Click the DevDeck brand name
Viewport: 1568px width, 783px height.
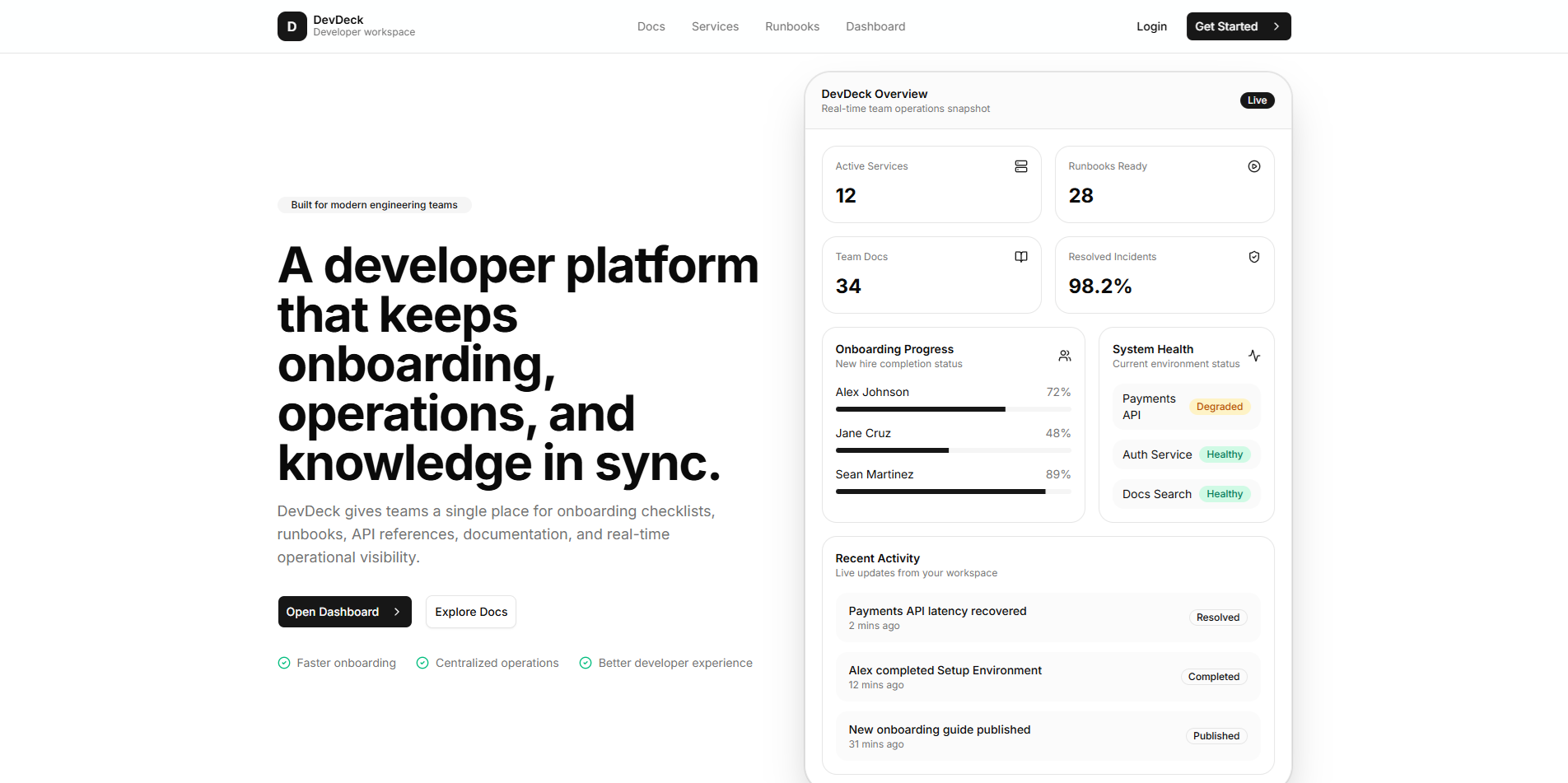coord(338,20)
